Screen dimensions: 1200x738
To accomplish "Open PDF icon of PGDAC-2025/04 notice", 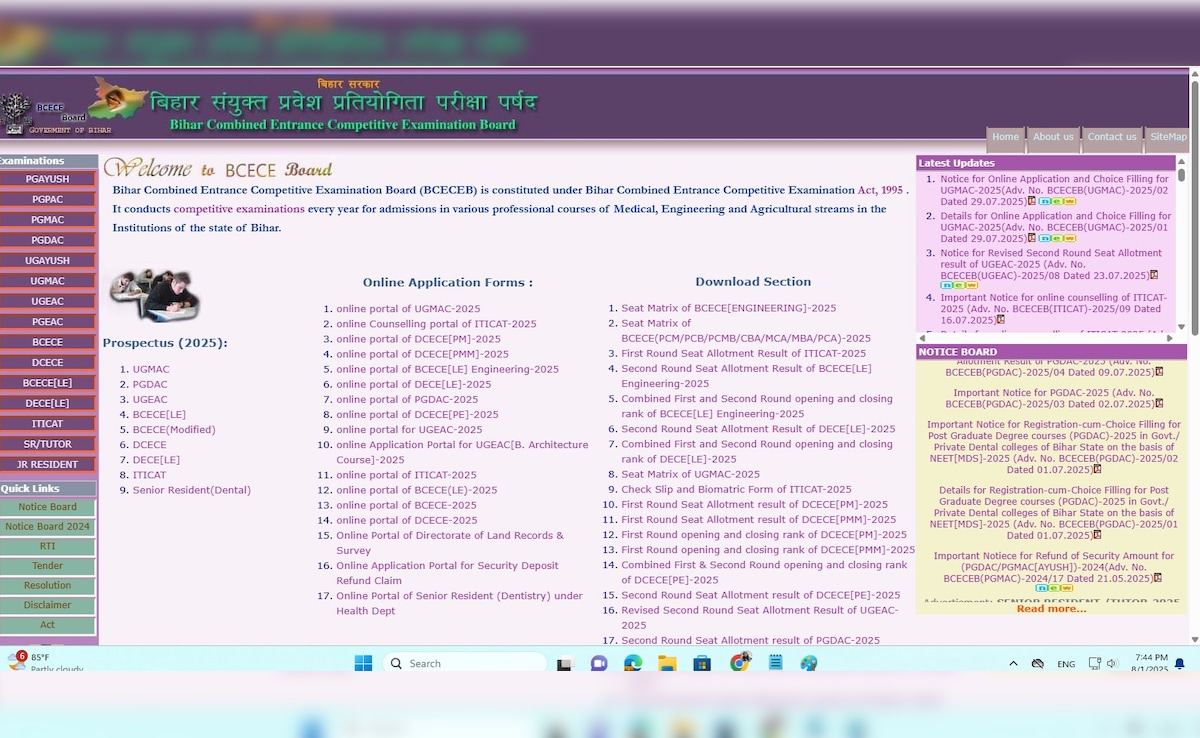I will (x=1160, y=371).
